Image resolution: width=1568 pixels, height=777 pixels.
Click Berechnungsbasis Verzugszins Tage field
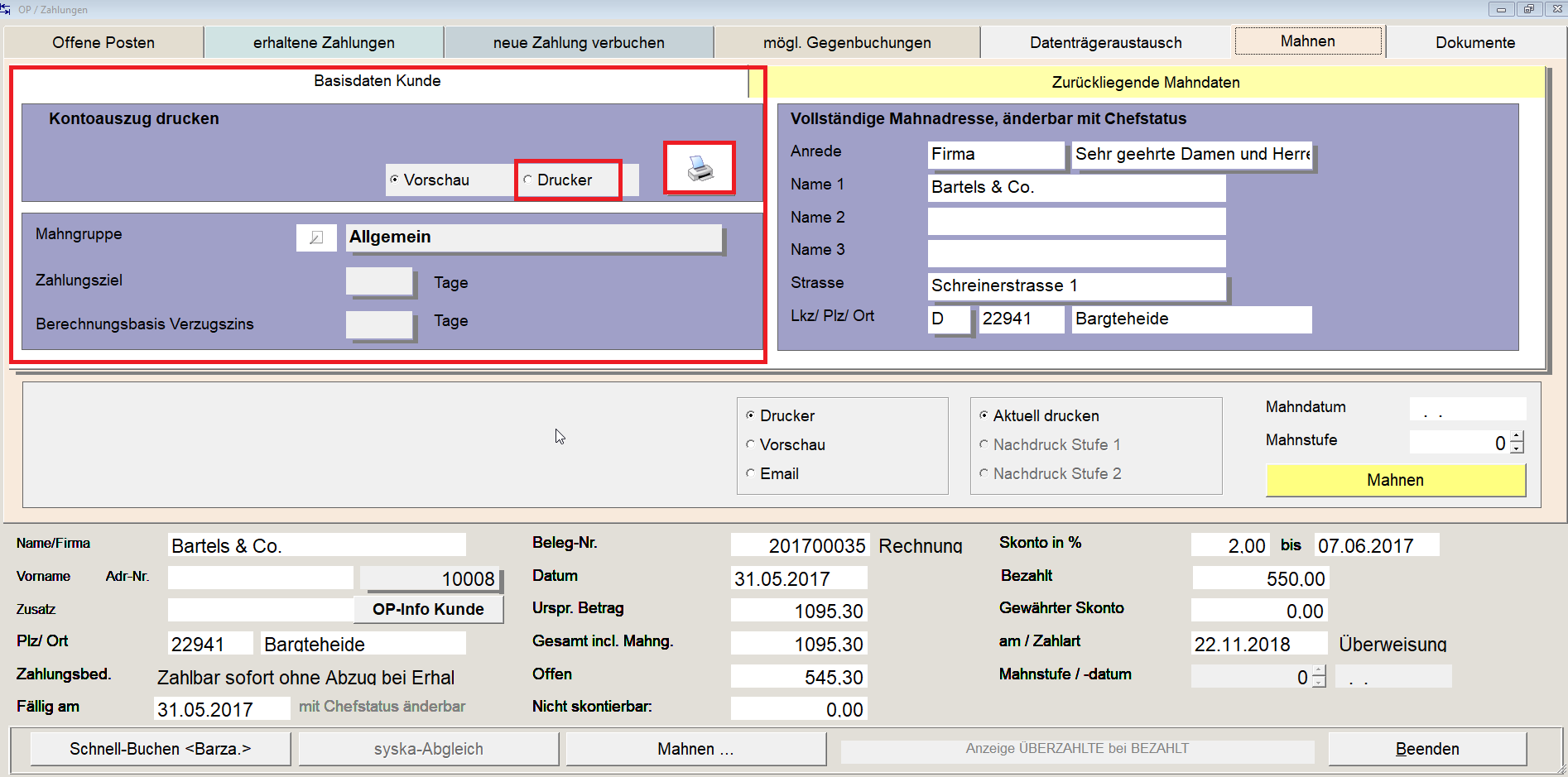pos(378,324)
